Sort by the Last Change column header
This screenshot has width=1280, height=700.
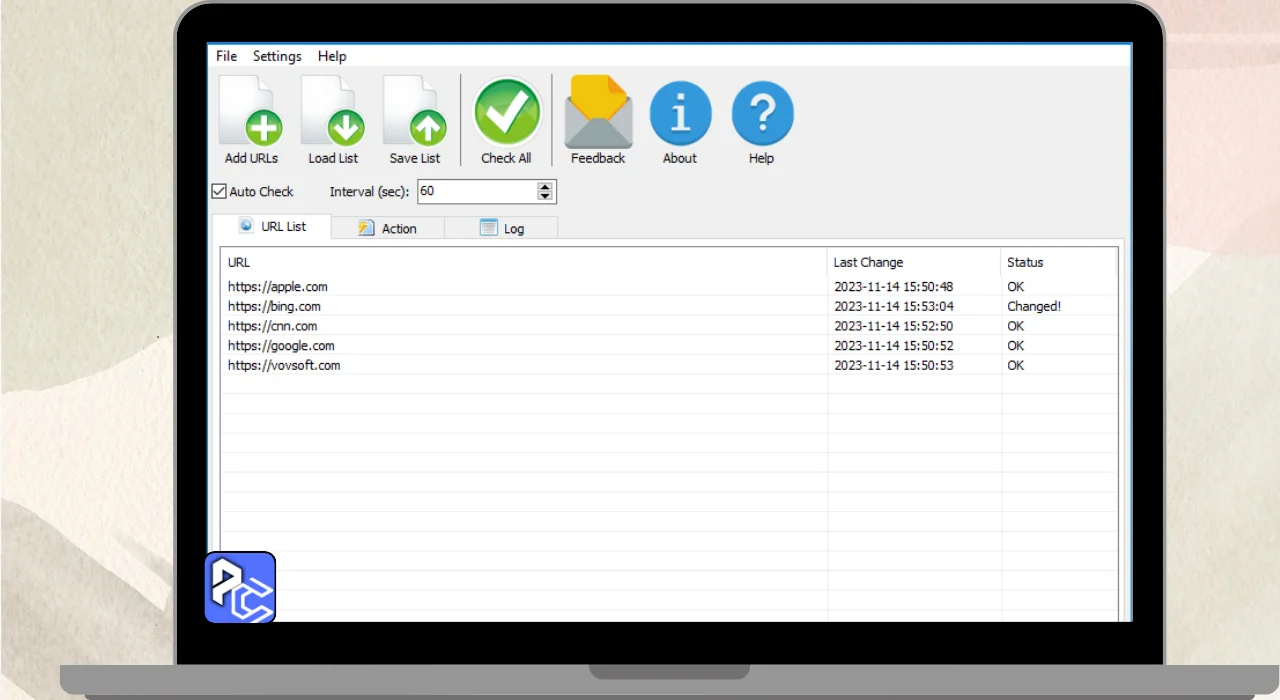pos(868,262)
